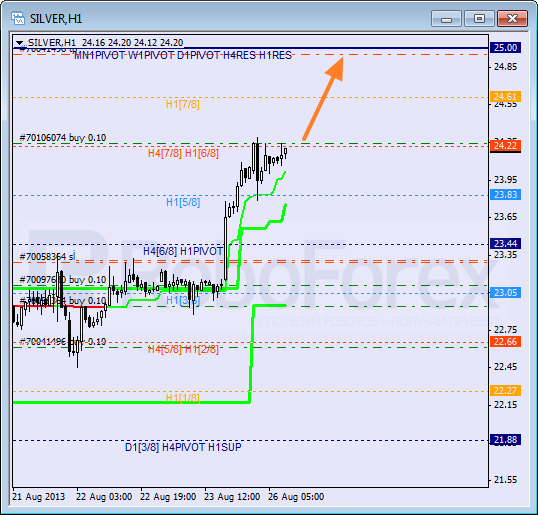Click the 23.83 blue price label

(505, 195)
